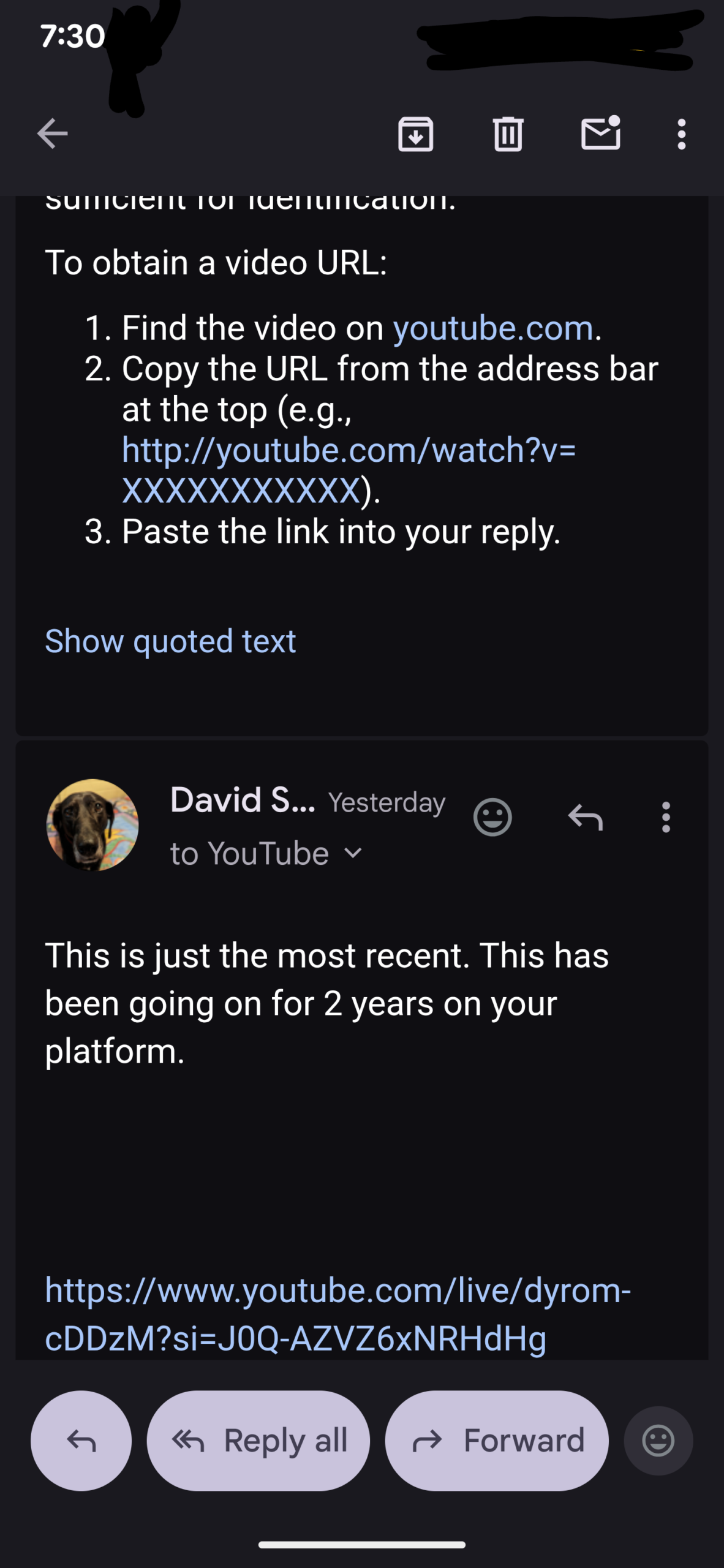724x1568 pixels.
Task: Delete this email with trash icon
Action: pyautogui.click(x=508, y=134)
